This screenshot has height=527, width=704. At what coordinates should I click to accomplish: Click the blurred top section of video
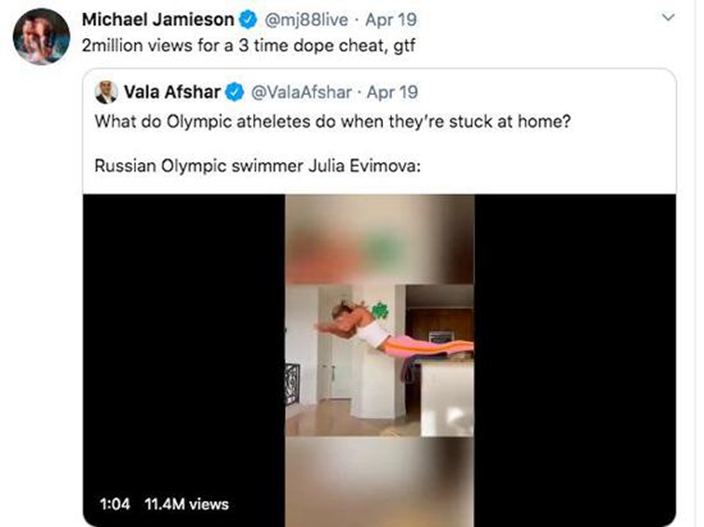[379, 239]
